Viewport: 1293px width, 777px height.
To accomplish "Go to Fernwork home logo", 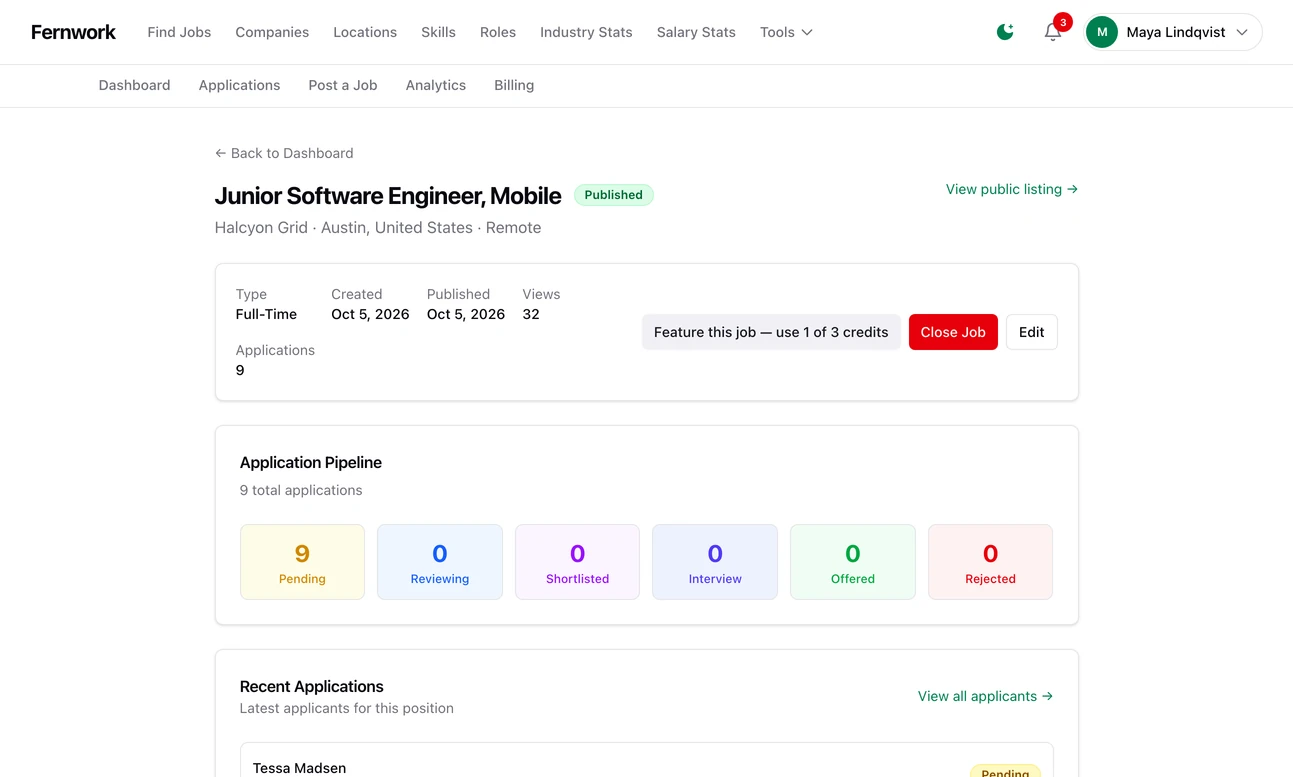I will [x=73, y=32].
